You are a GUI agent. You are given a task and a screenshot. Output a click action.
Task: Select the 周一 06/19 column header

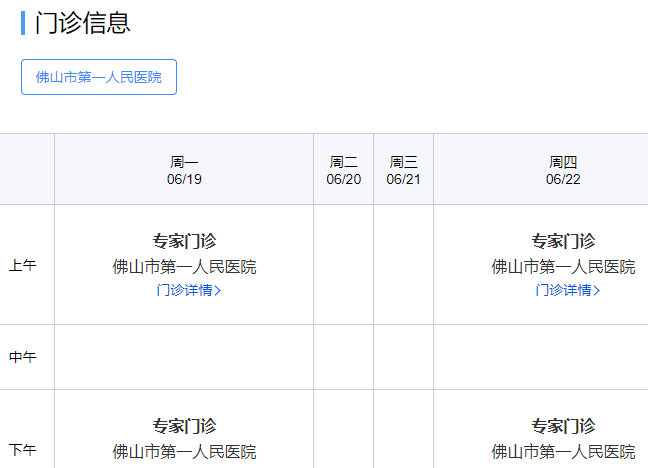pos(184,170)
